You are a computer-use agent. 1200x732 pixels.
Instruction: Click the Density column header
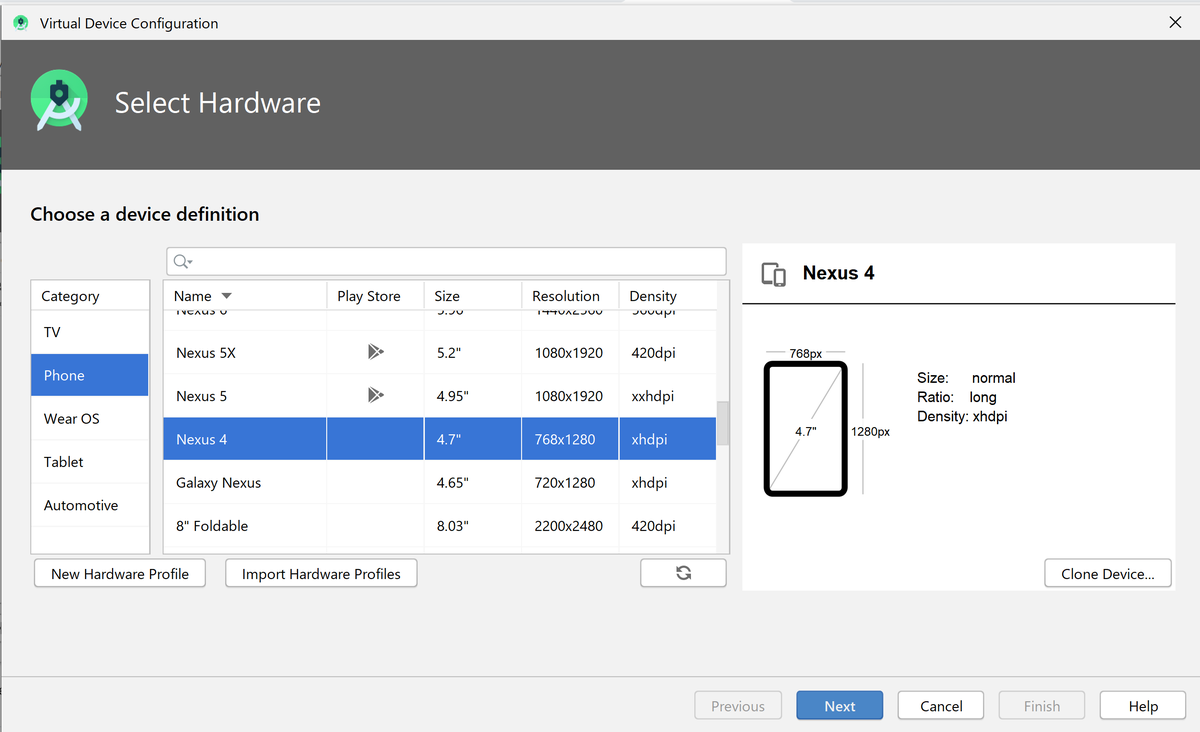point(652,296)
